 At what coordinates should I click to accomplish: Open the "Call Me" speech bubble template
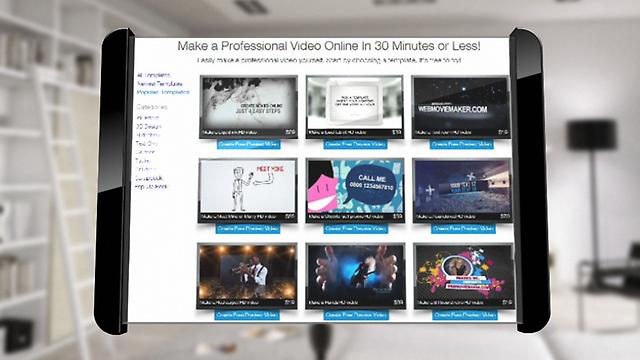(x=355, y=191)
